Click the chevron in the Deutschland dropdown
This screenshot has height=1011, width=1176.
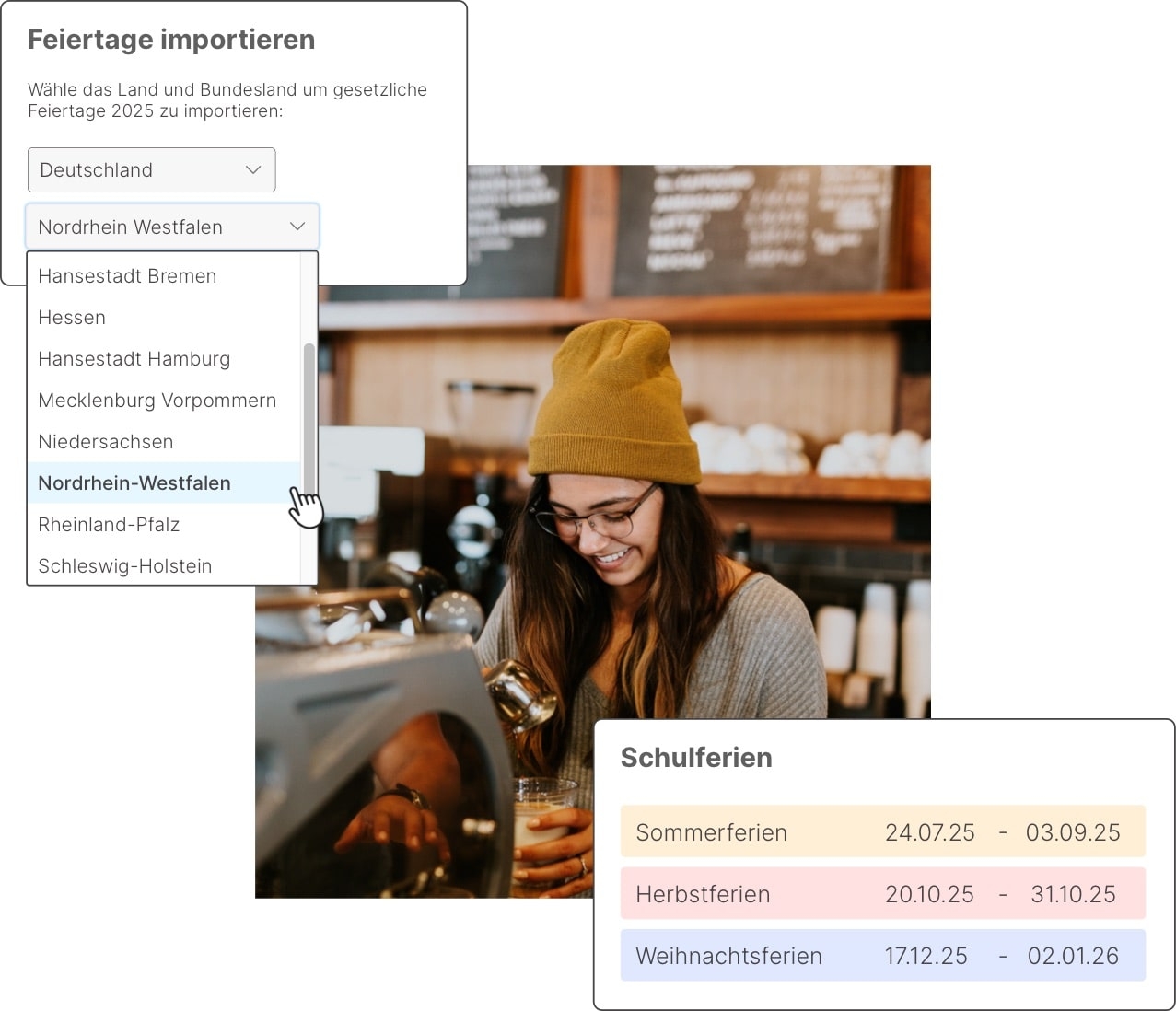pyautogui.click(x=253, y=170)
